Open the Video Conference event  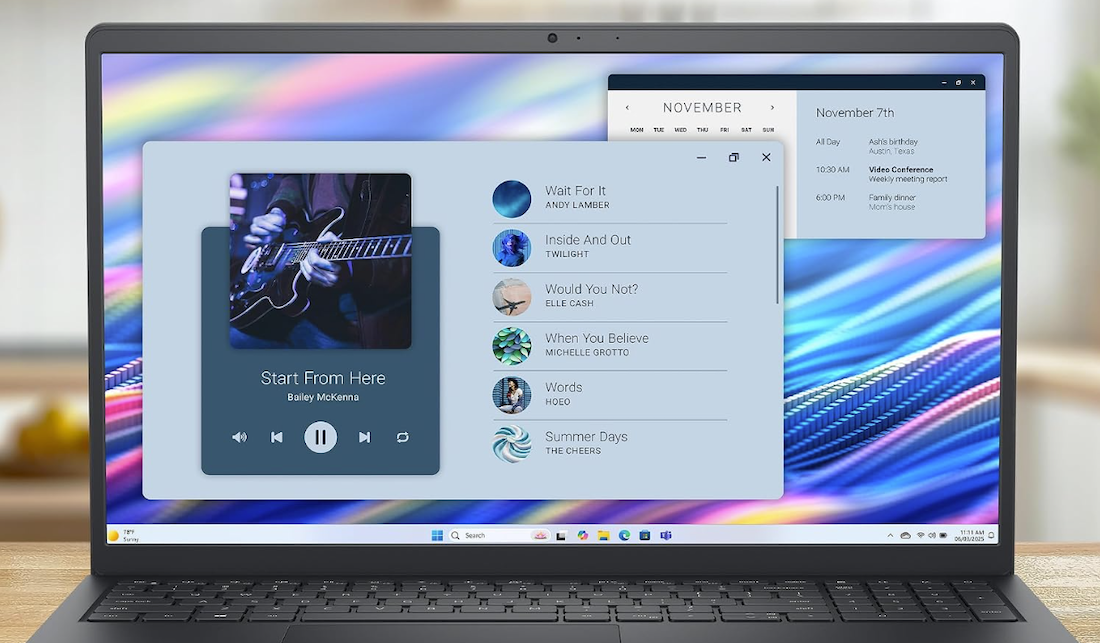pyautogui.click(x=901, y=170)
